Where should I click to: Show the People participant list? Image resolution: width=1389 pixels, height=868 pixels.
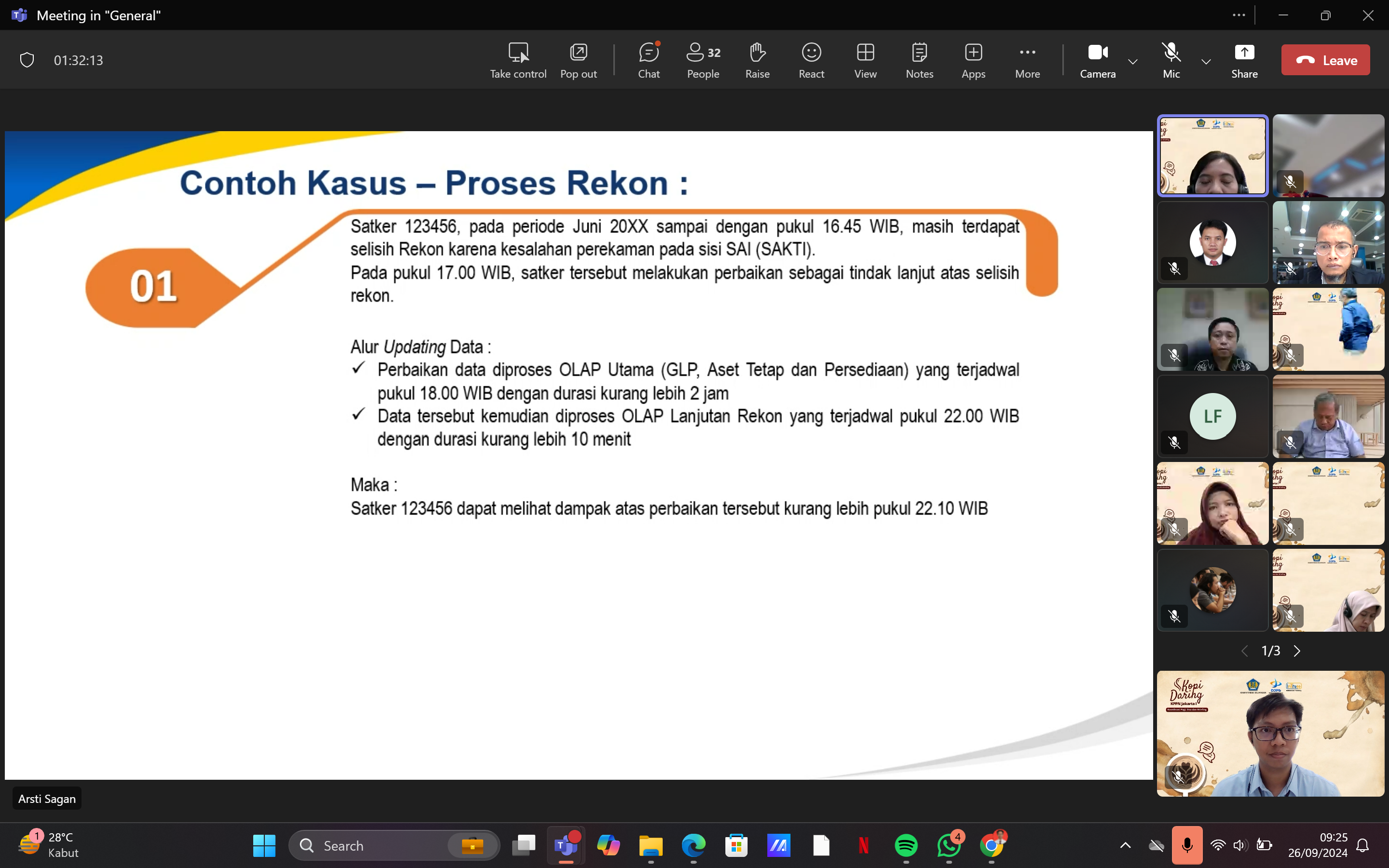[703, 60]
